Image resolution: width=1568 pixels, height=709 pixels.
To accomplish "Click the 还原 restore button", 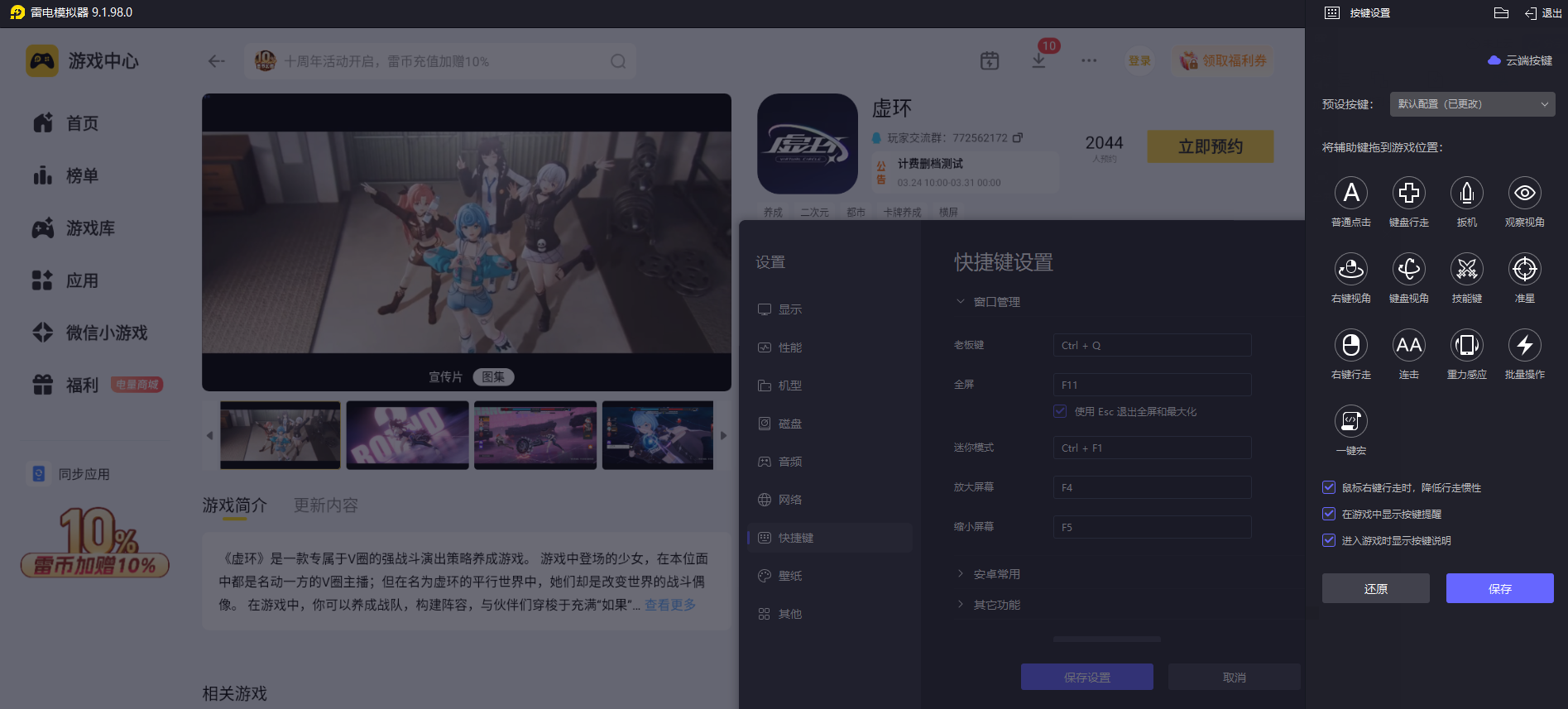I will click(x=1375, y=589).
